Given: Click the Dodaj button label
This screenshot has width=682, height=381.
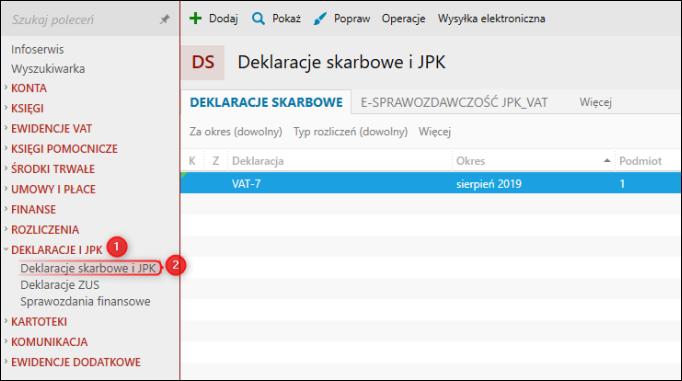Looking at the screenshot, I should pyautogui.click(x=224, y=19).
